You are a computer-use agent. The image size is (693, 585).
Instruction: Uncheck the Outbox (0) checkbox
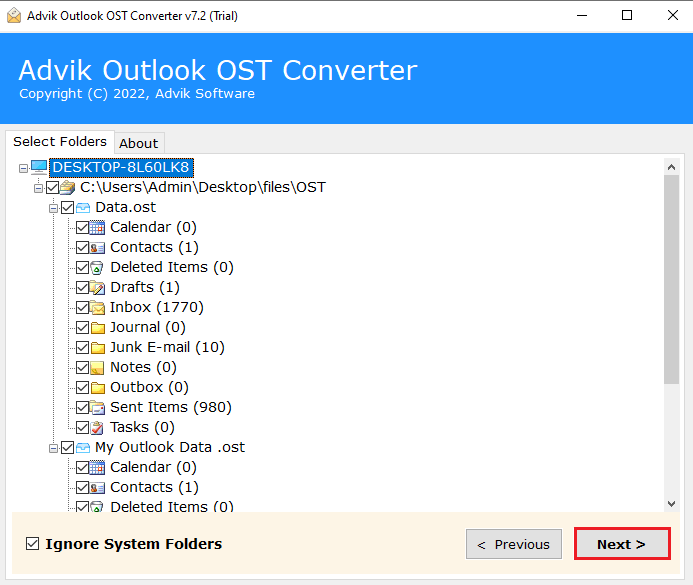coord(83,387)
